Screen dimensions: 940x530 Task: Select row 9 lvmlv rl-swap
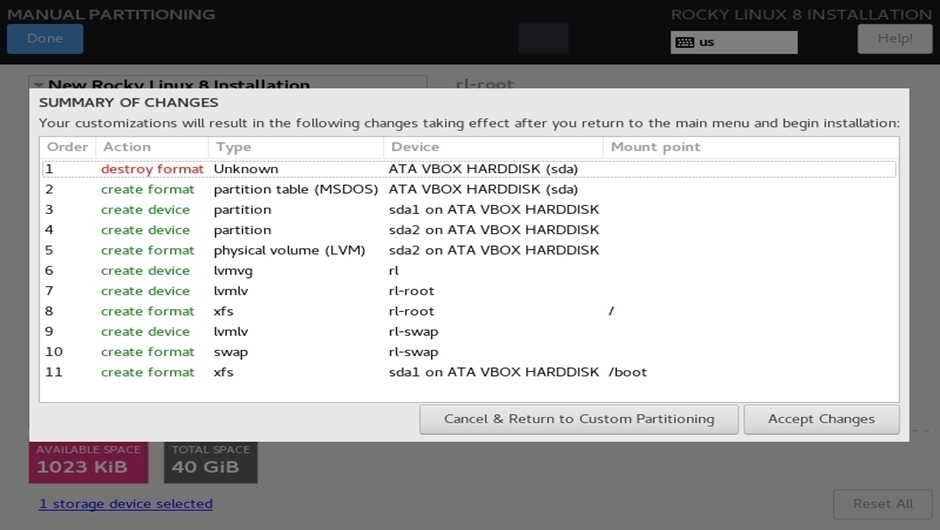469,332
